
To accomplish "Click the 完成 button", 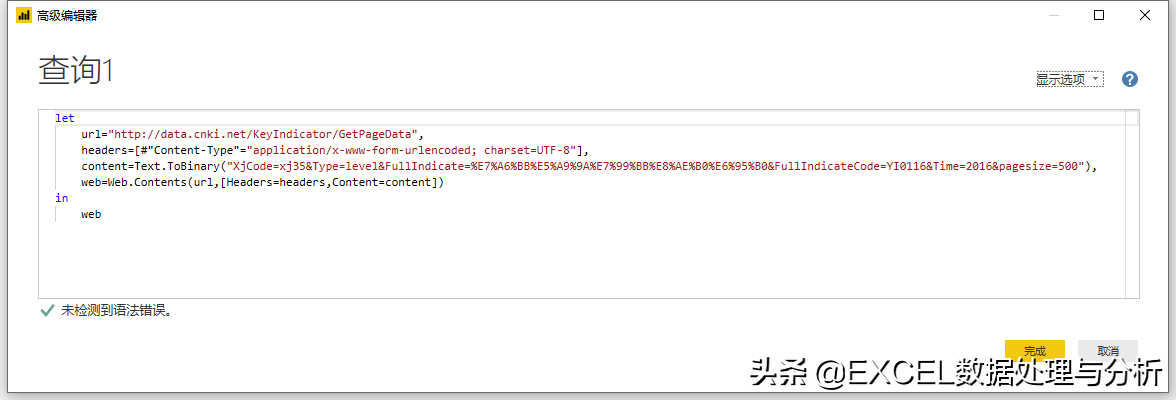I will tap(1034, 350).
